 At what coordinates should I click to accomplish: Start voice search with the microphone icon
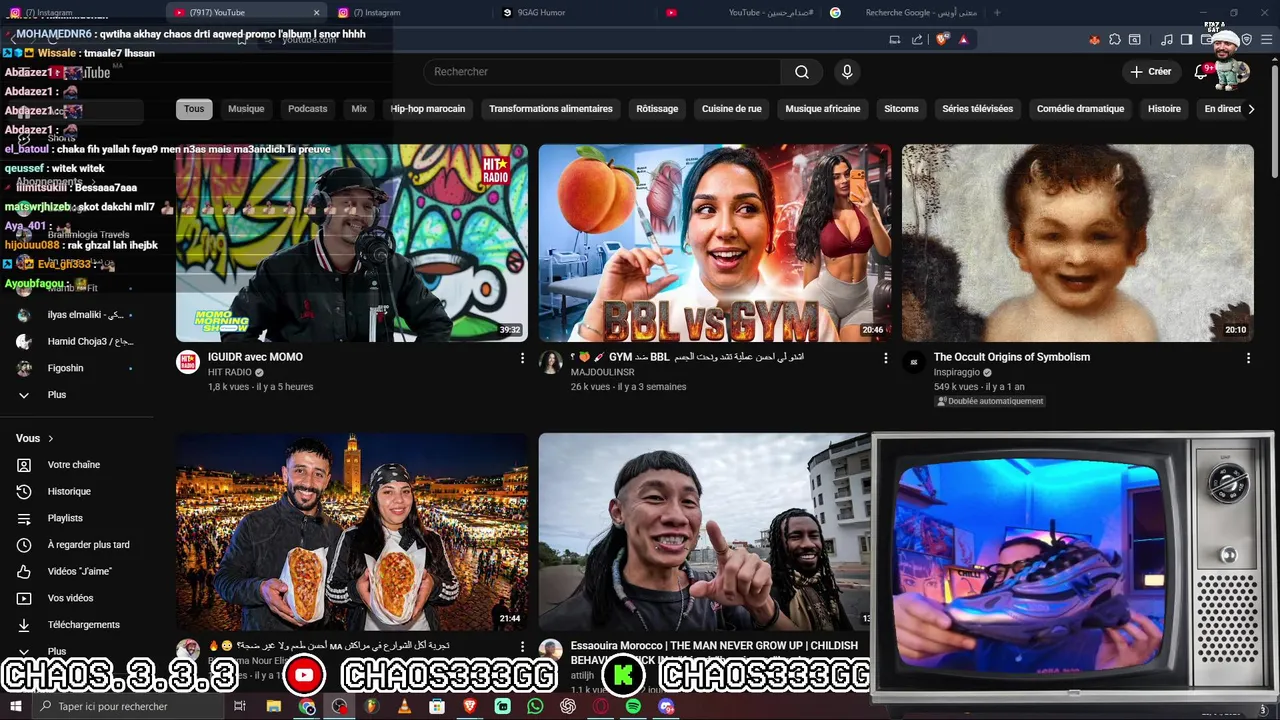pyautogui.click(x=847, y=72)
